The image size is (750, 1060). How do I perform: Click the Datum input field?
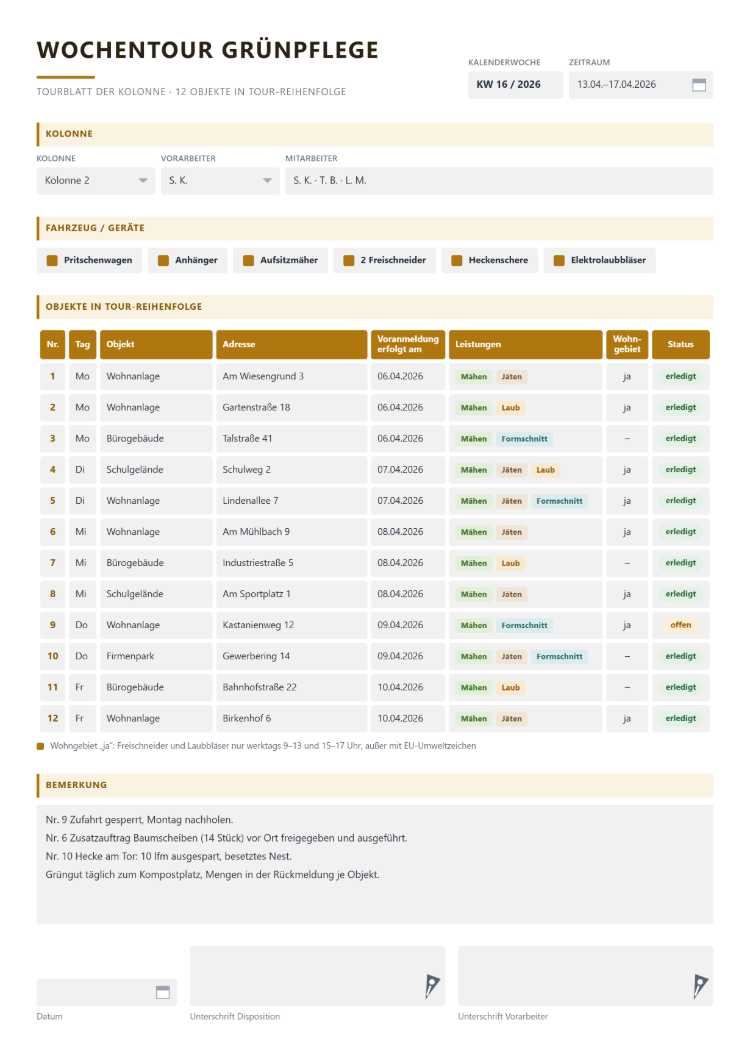pos(106,992)
